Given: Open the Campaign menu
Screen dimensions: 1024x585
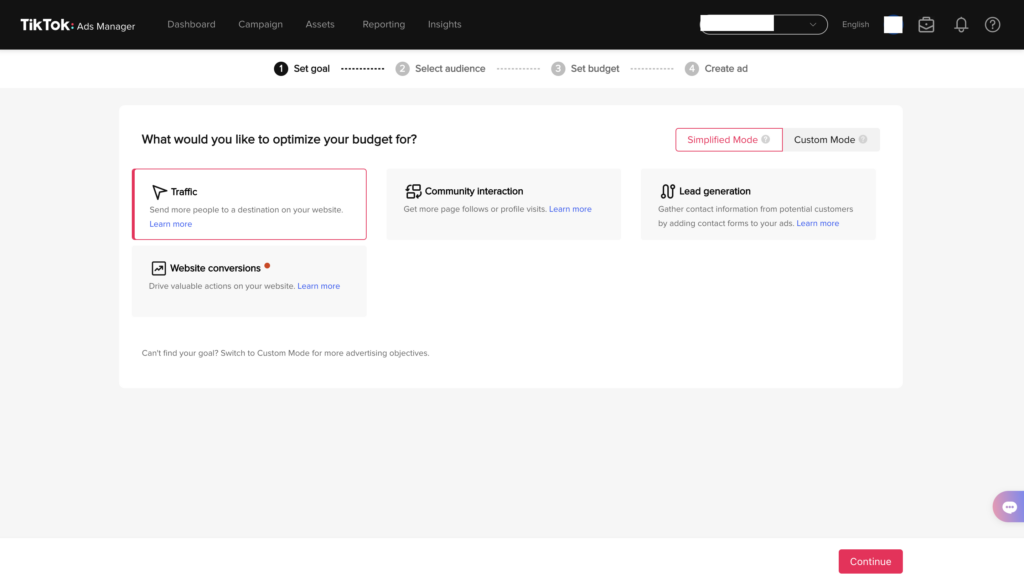Looking at the screenshot, I should pyautogui.click(x=260, y=24).
